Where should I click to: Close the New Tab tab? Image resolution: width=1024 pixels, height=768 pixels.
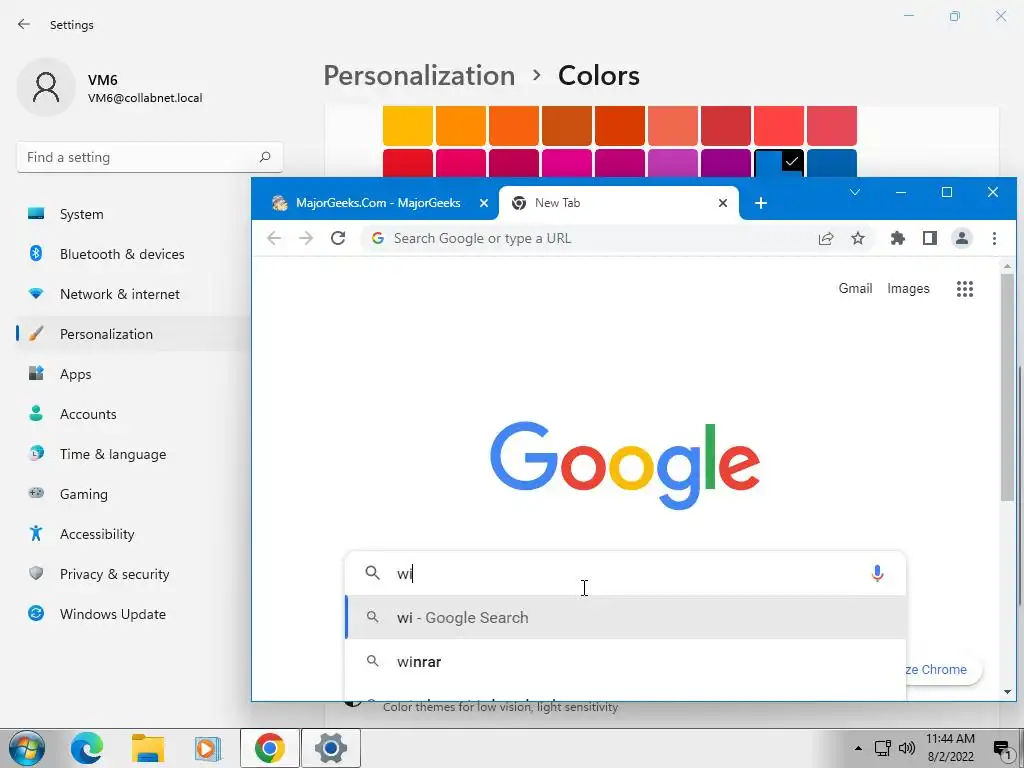pyautogui.click(x=723, y=203)
